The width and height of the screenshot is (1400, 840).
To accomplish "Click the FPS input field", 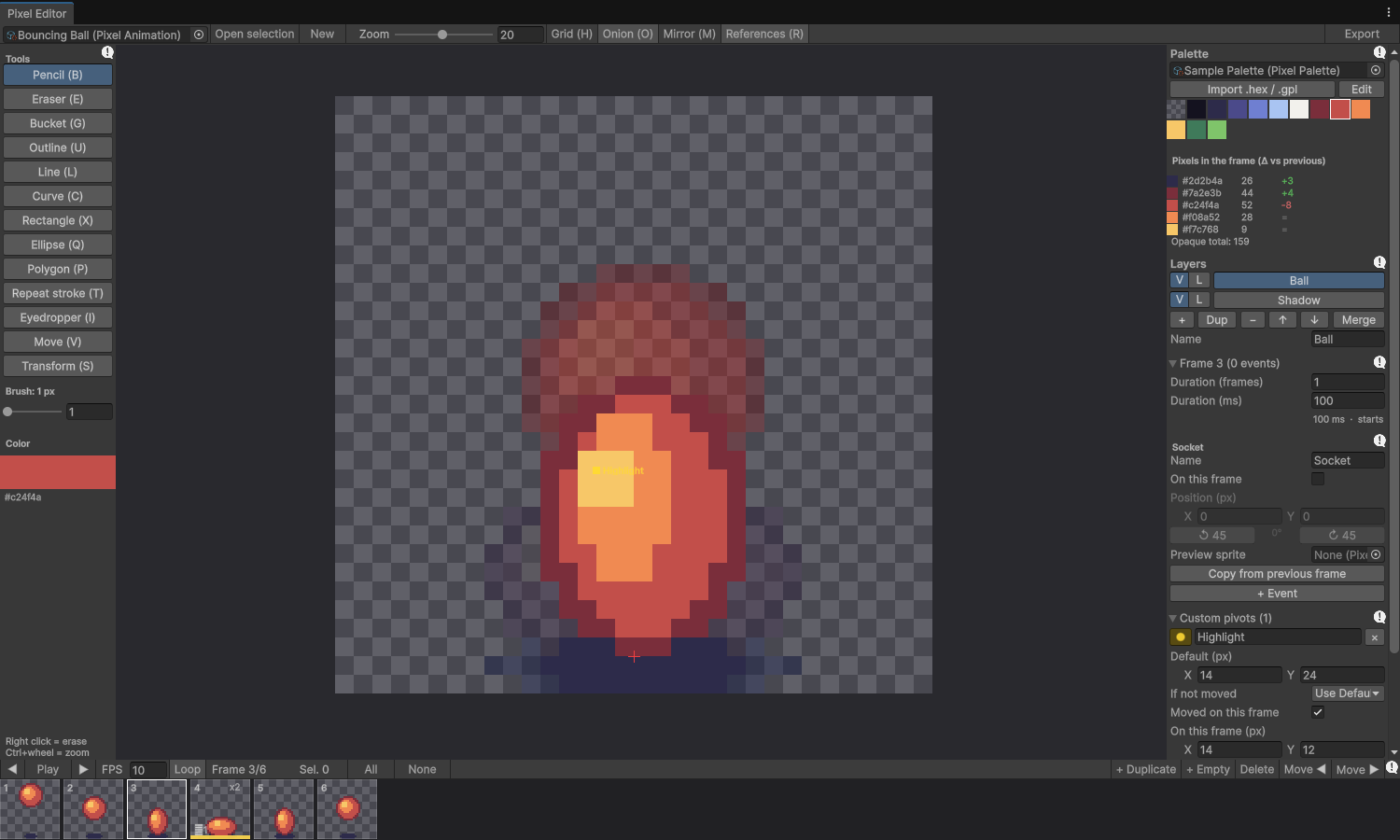I will [147, 770].
